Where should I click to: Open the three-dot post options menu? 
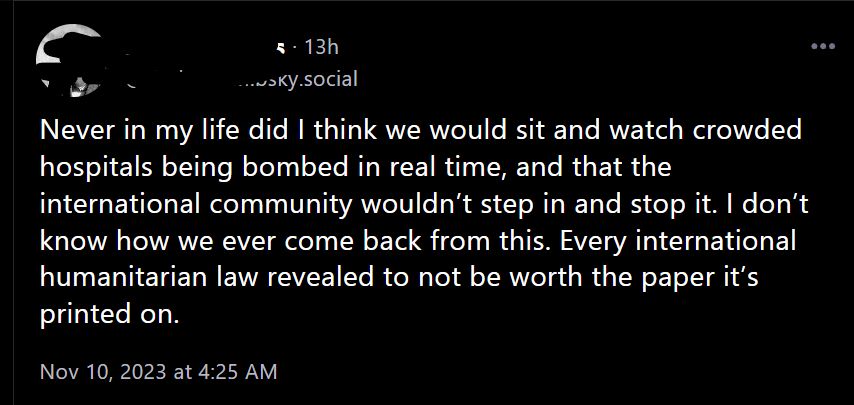point(823,46)
